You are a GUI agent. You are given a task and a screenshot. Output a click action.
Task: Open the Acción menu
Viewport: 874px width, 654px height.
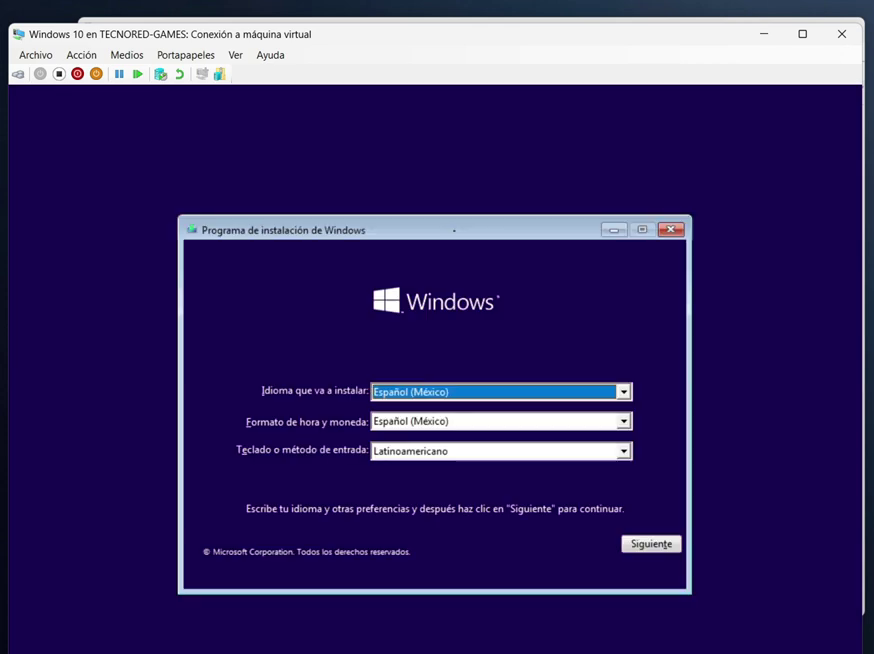pos(81,55)
